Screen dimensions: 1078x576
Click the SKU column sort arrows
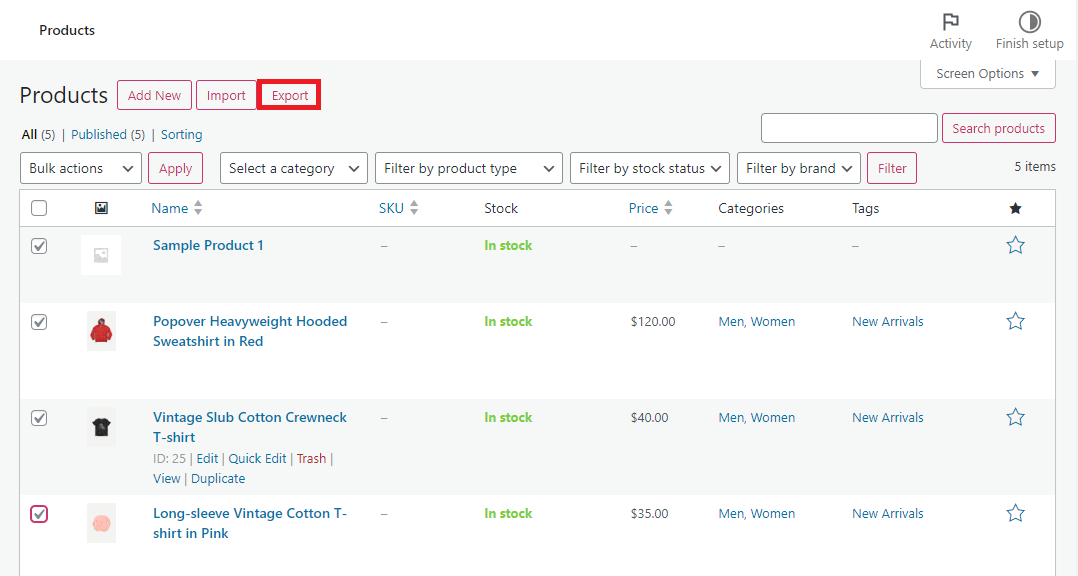414,208
